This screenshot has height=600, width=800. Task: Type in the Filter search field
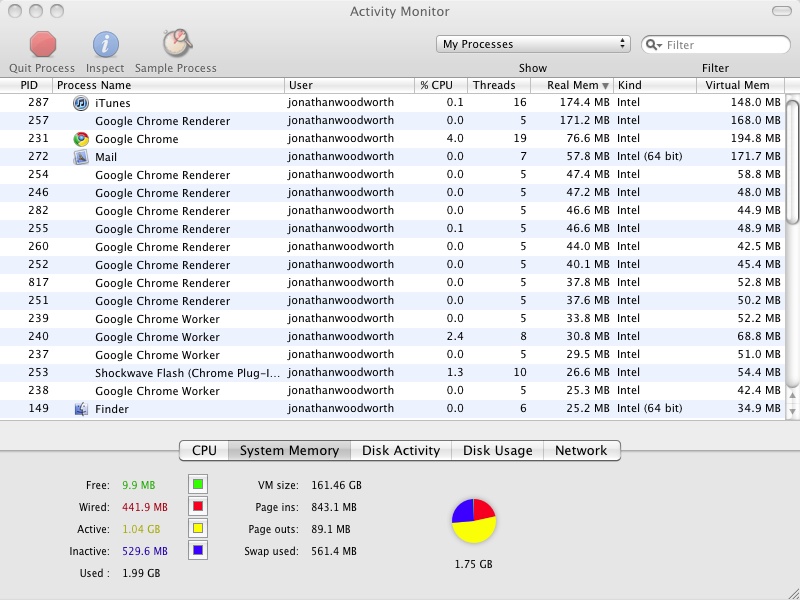click(716, 44)
